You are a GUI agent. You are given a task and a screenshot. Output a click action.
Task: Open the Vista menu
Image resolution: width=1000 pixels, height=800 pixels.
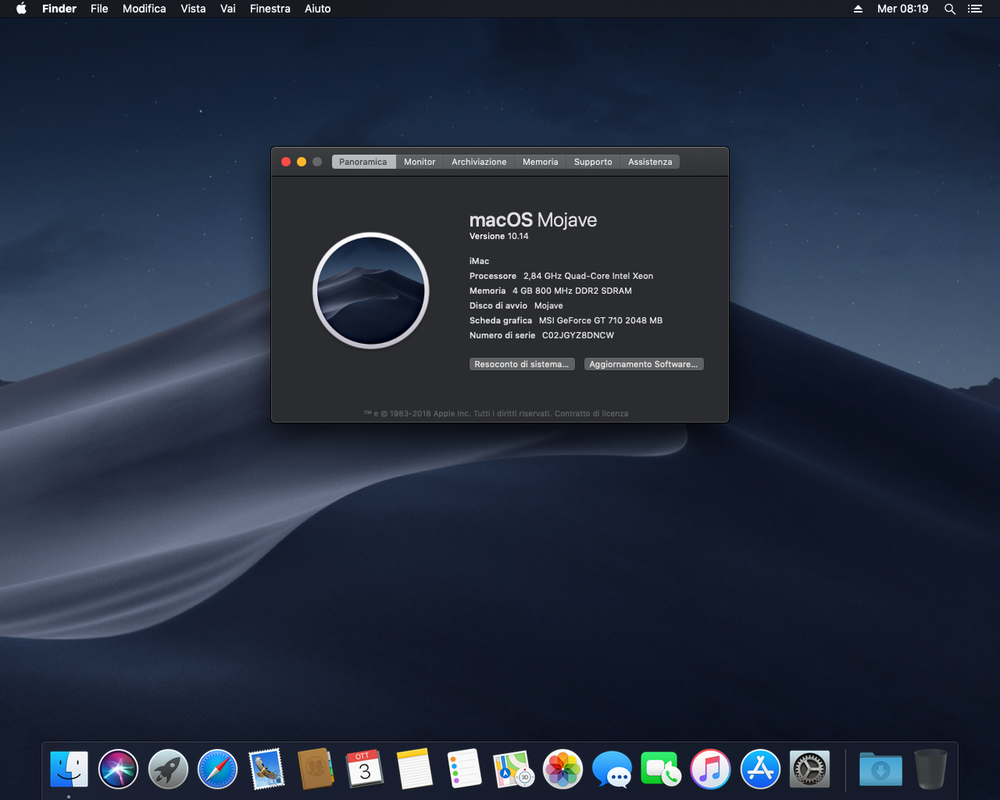click(x=193, y=8)
